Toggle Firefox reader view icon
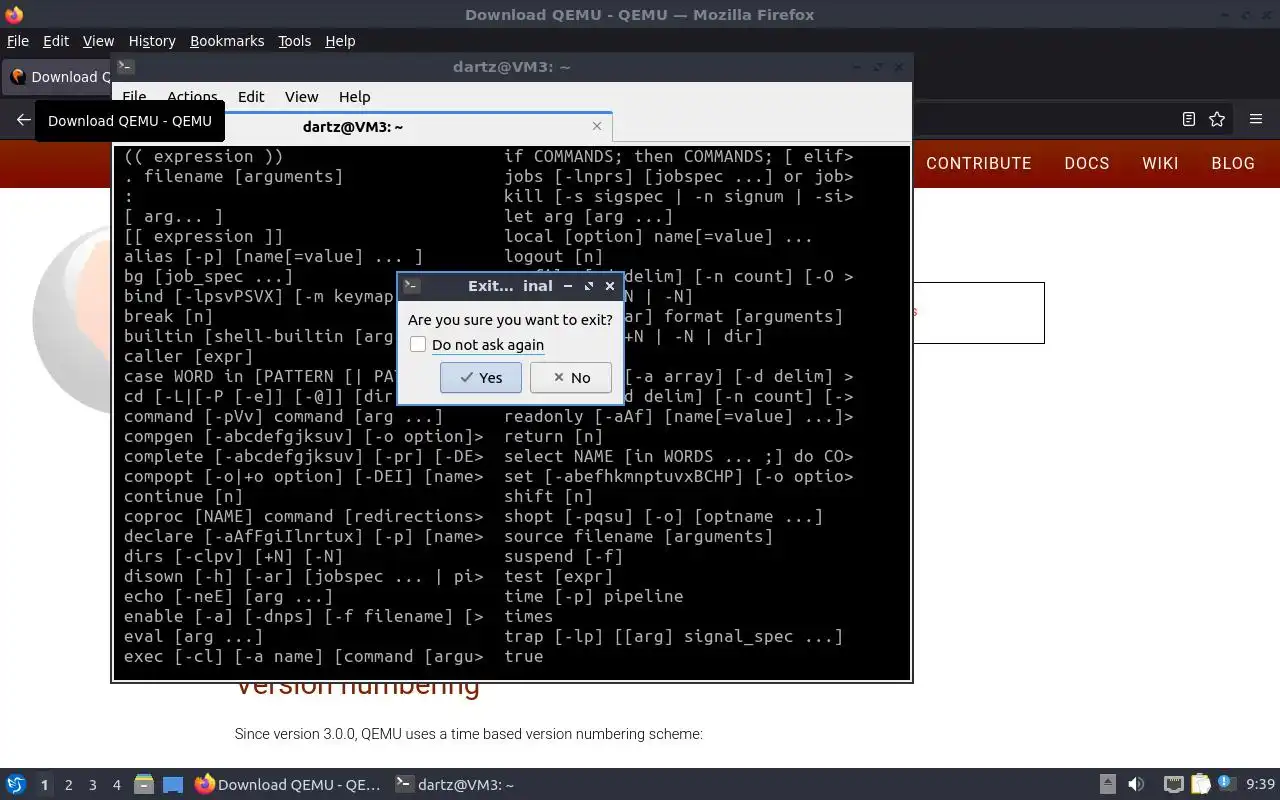This screenshot has width=1280, height=800. click(x=1189, y=119)
